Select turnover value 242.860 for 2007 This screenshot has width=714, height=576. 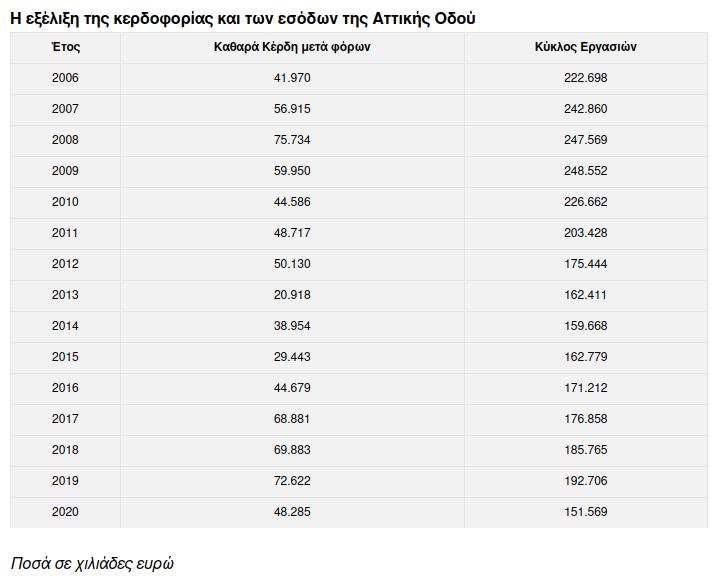(586, 109)
